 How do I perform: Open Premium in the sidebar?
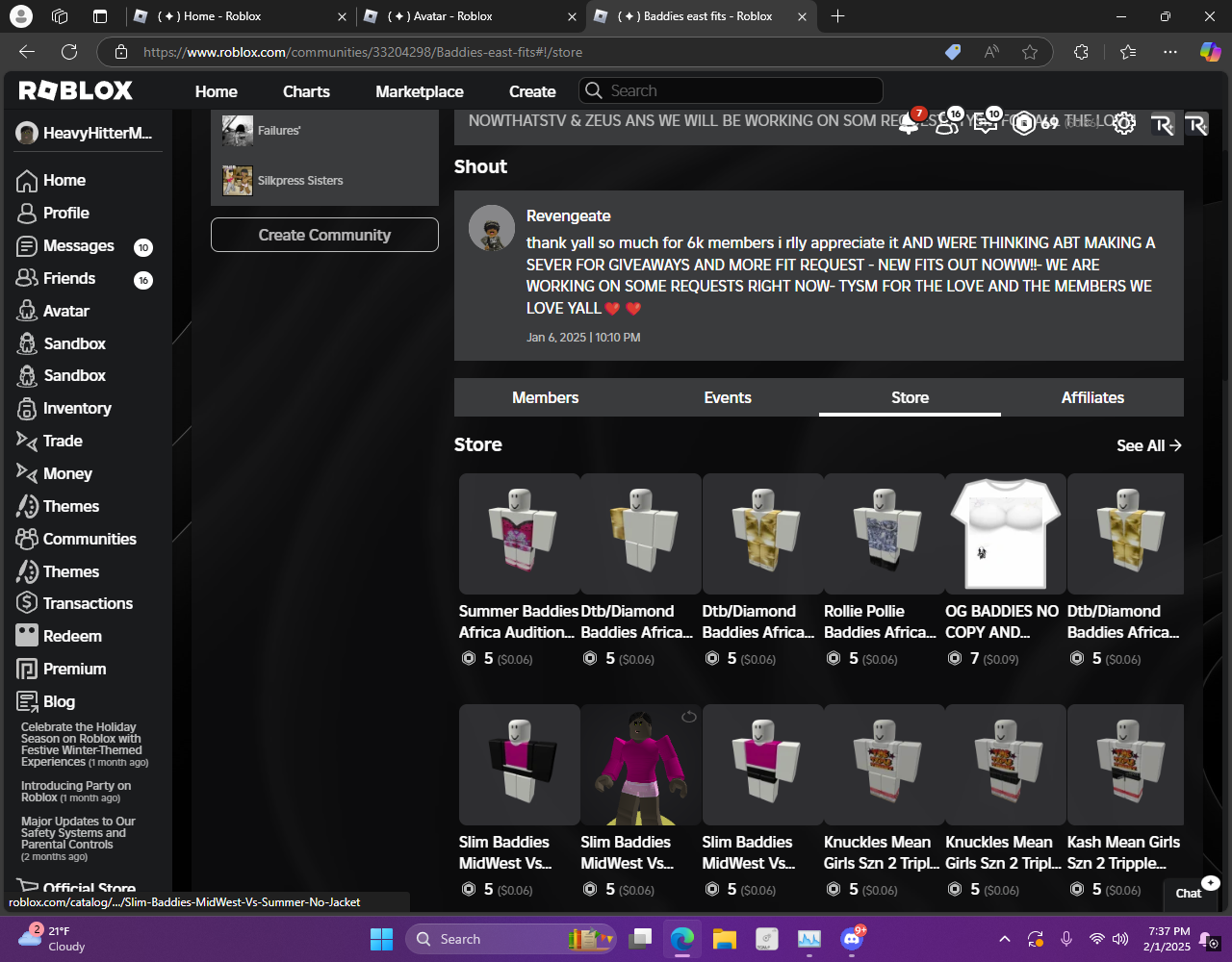(x=62, y=670)
